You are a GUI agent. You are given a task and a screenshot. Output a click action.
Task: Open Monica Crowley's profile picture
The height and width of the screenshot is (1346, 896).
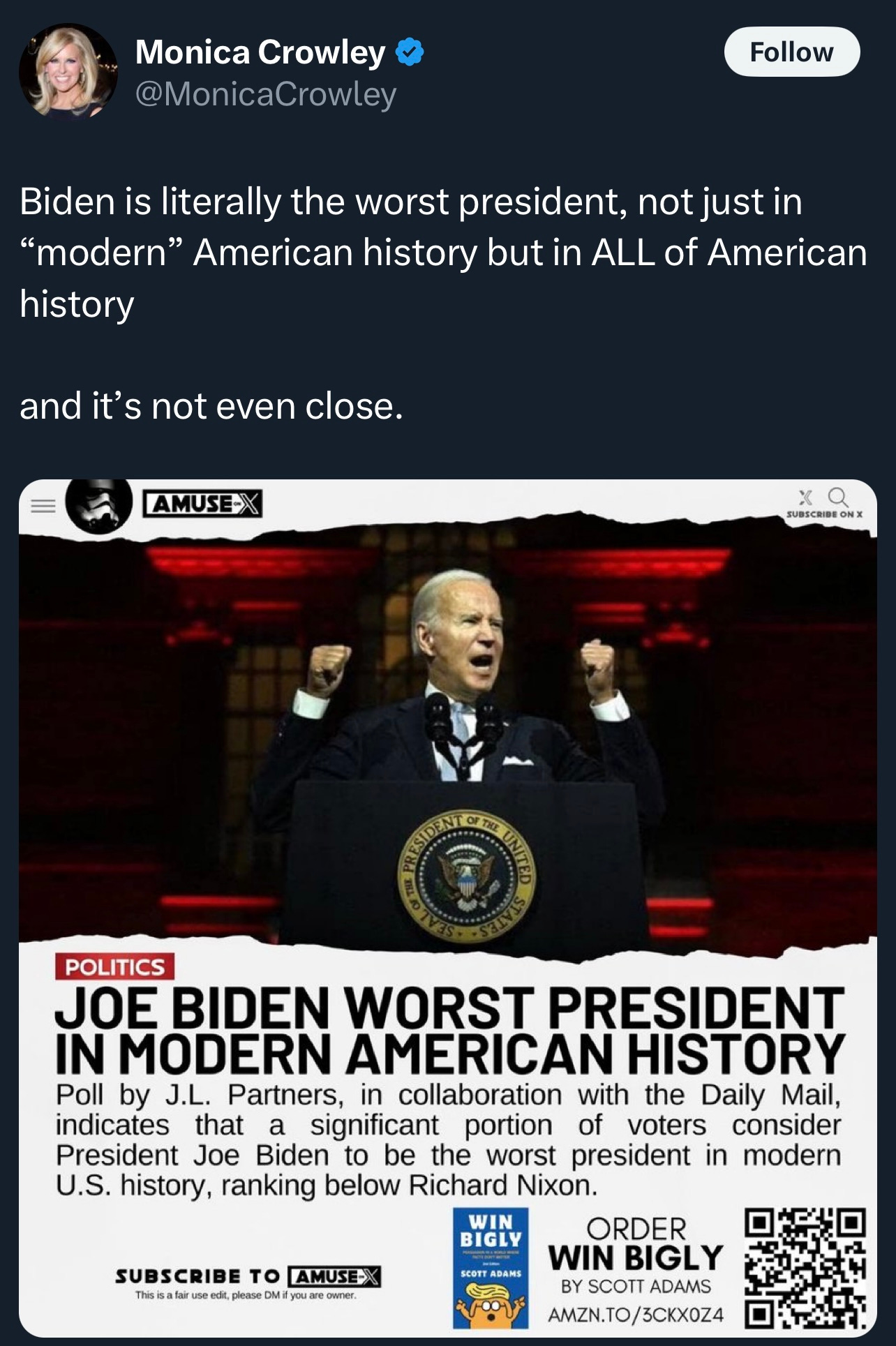coord(68,72)
